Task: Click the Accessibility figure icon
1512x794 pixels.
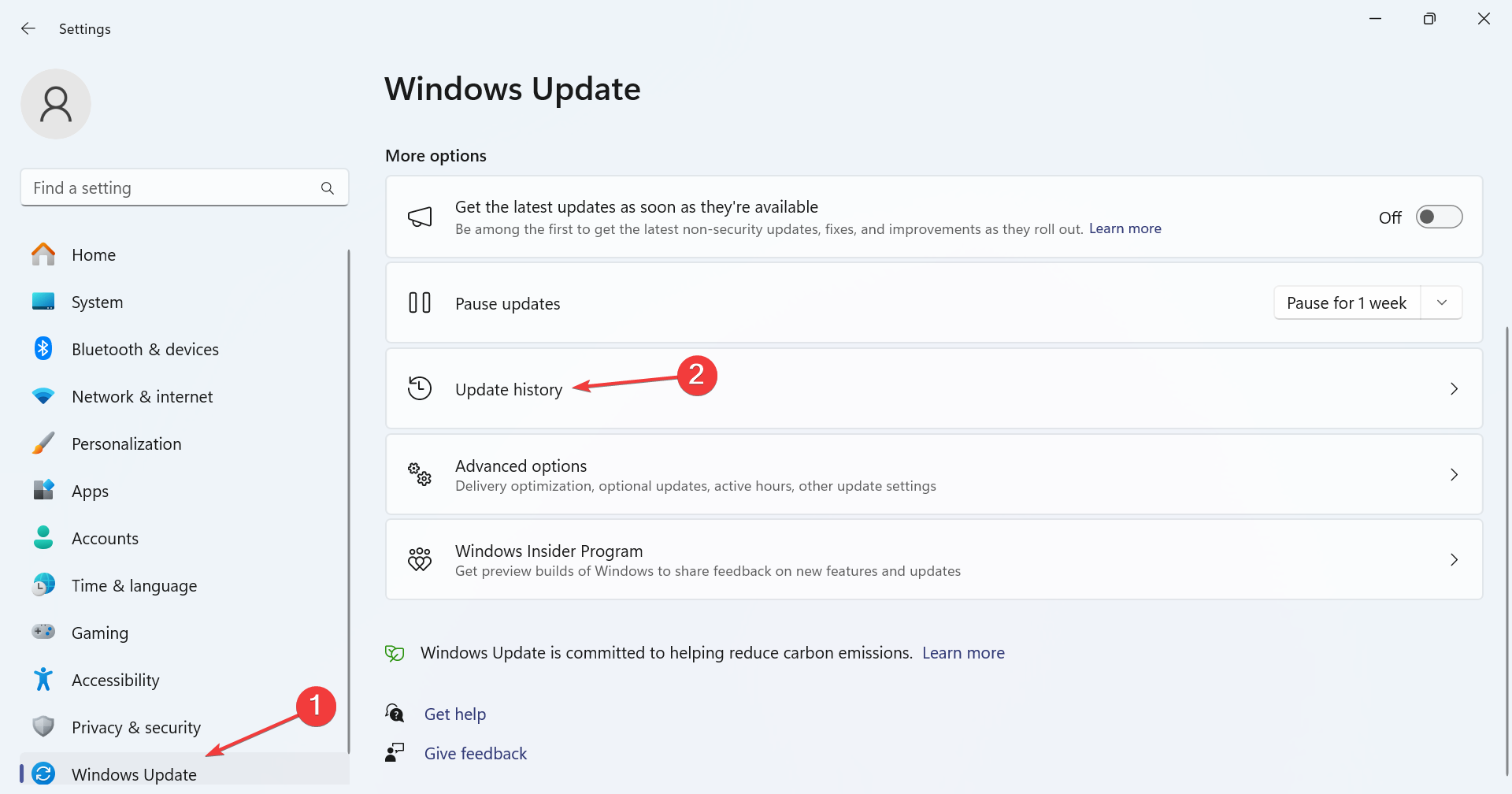Action: click(x=43, y=679)
